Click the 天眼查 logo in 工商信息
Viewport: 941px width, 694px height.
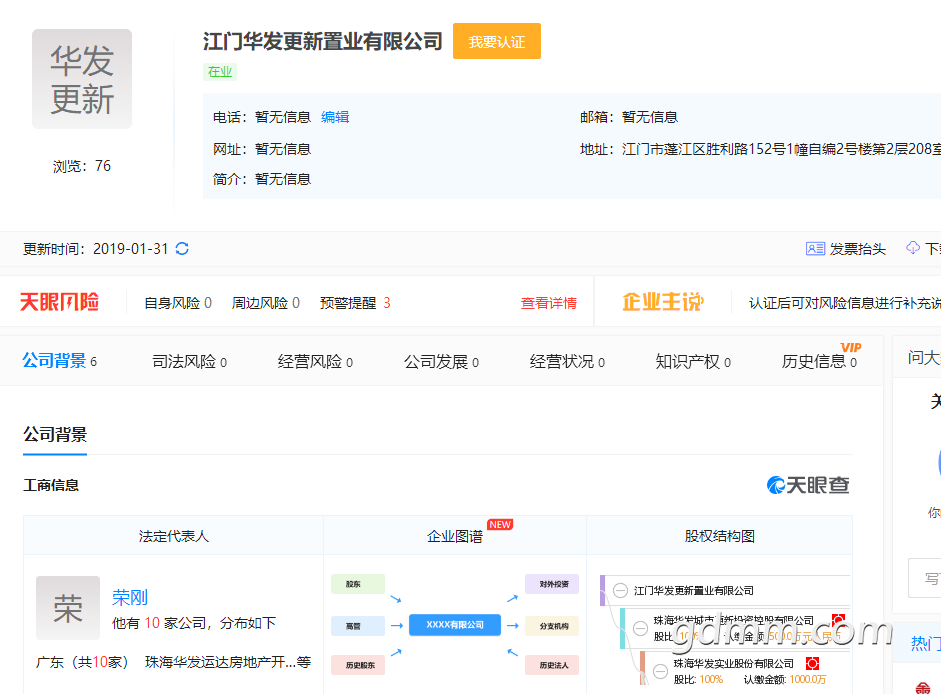click(x=808, y=485)
